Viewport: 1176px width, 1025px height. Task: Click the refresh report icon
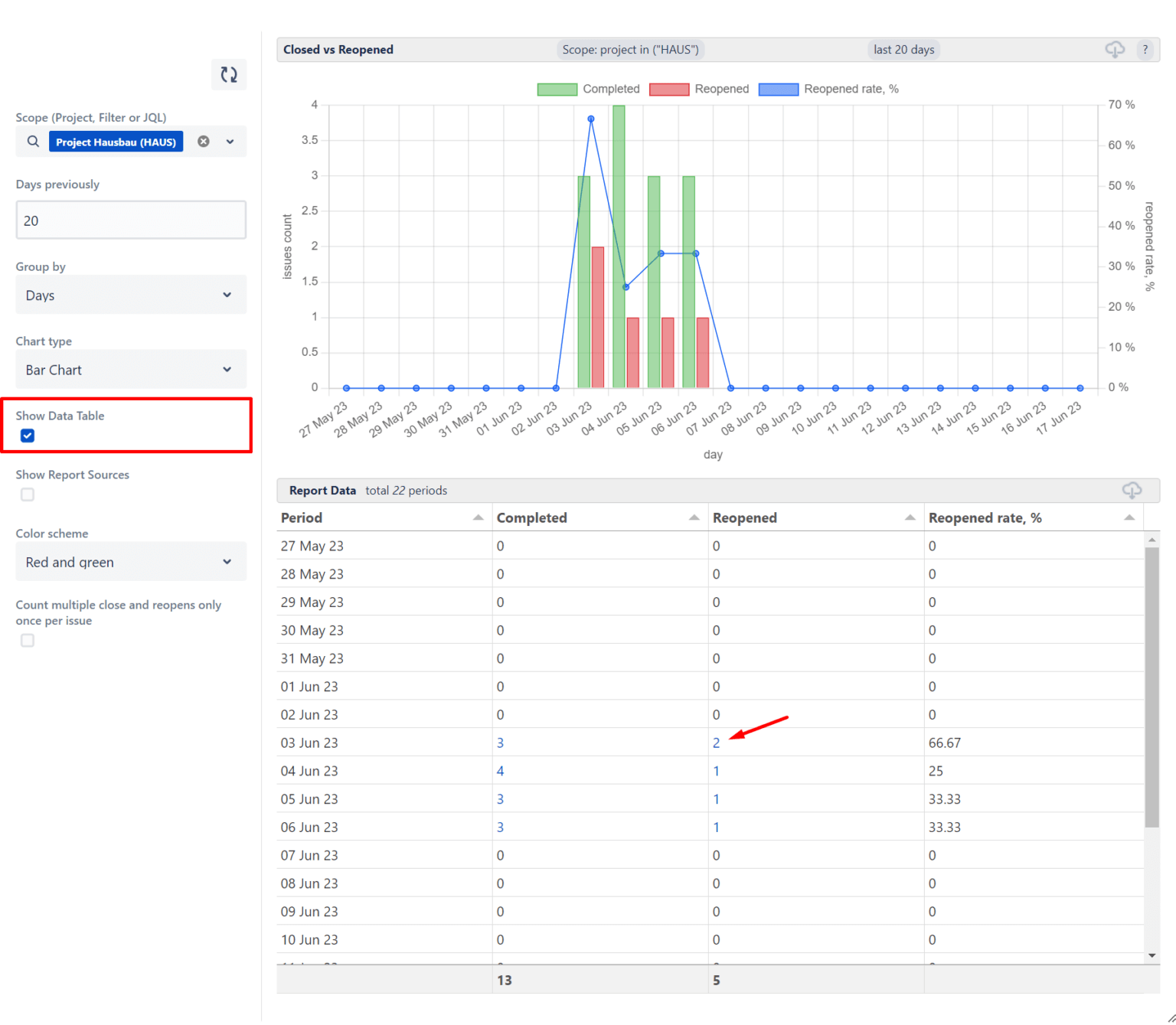click(x=228, y=74)
